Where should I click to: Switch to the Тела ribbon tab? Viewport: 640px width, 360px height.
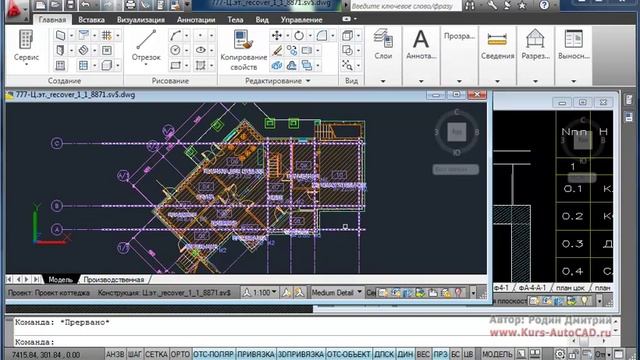point(235,20)
